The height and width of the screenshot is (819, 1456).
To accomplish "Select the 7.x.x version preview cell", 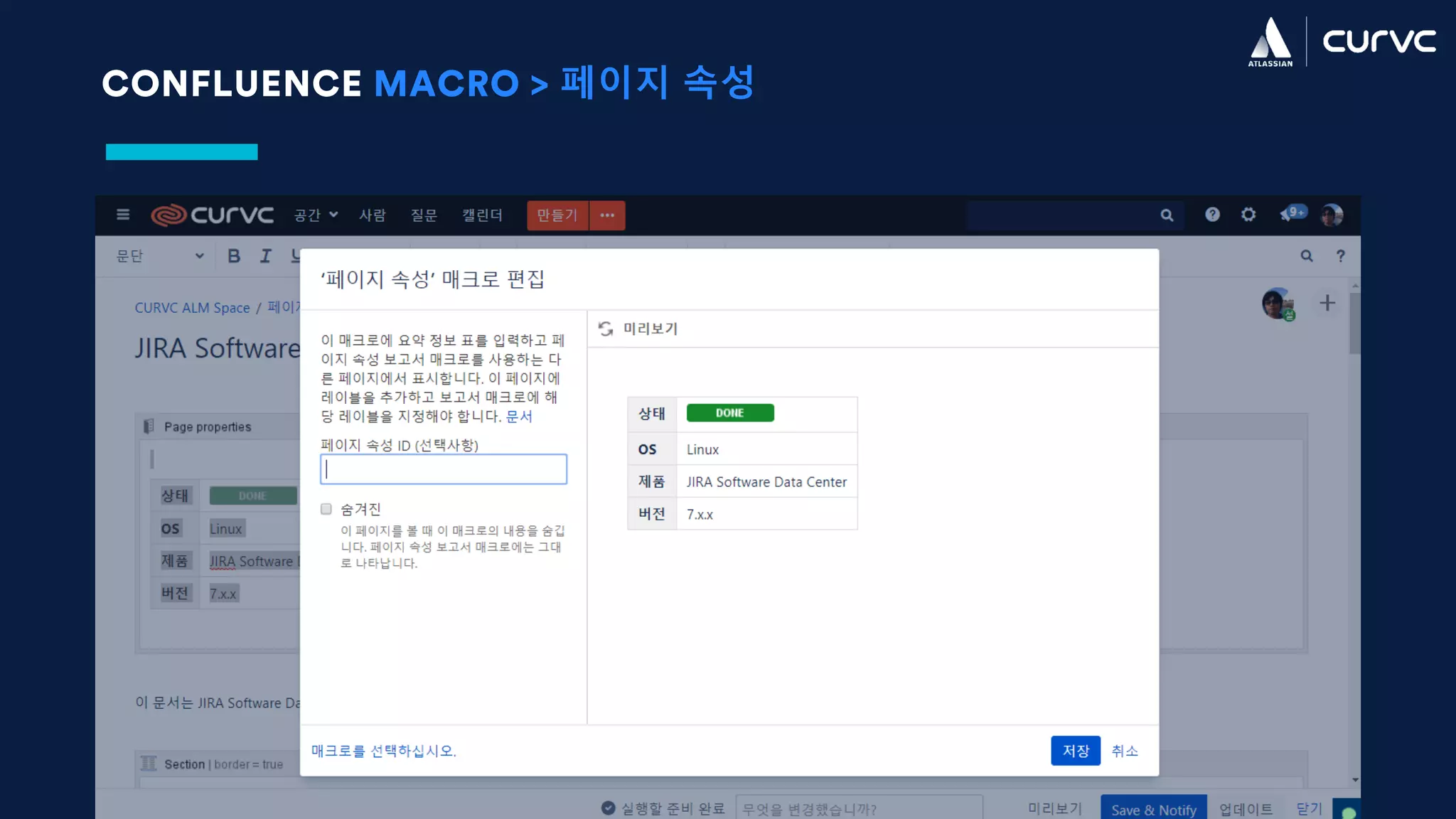I will [x=767, y=514].
